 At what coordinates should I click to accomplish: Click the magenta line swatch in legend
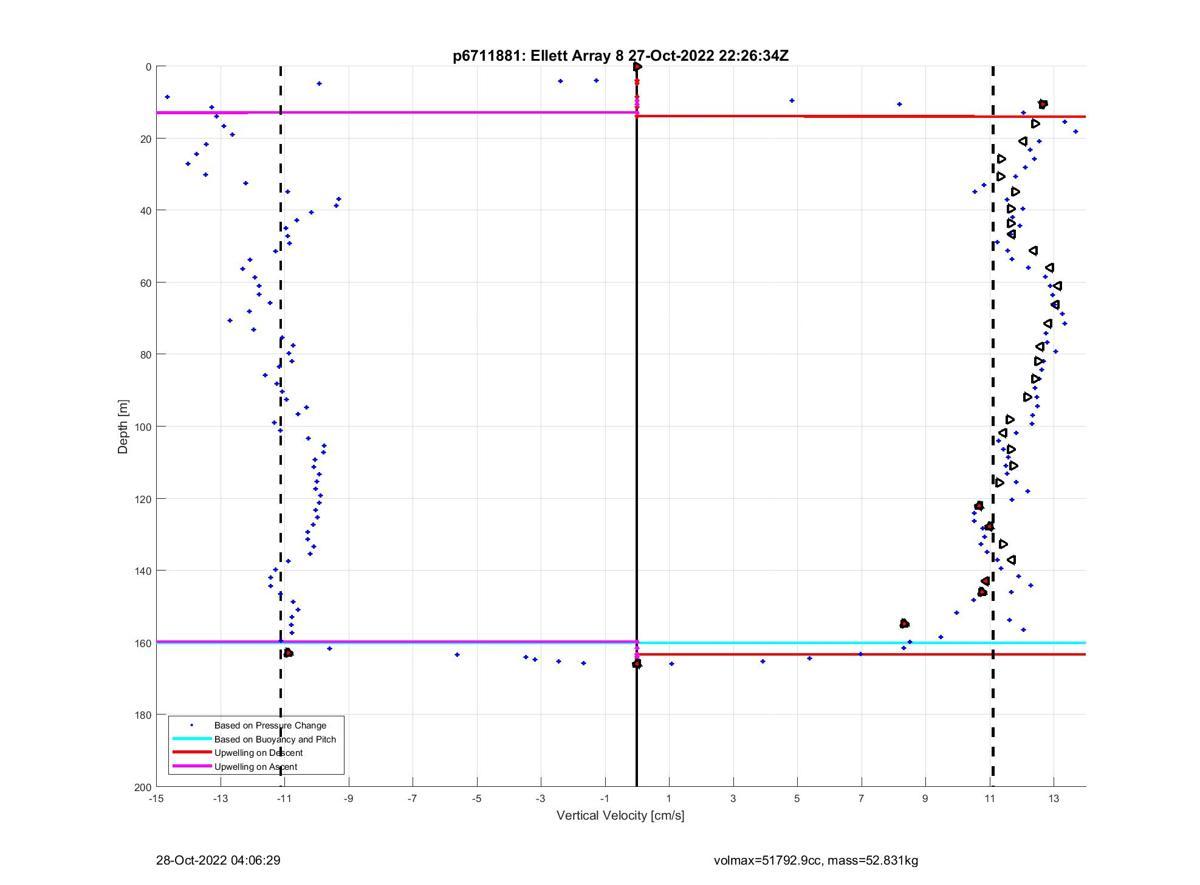tap(191, 766)
